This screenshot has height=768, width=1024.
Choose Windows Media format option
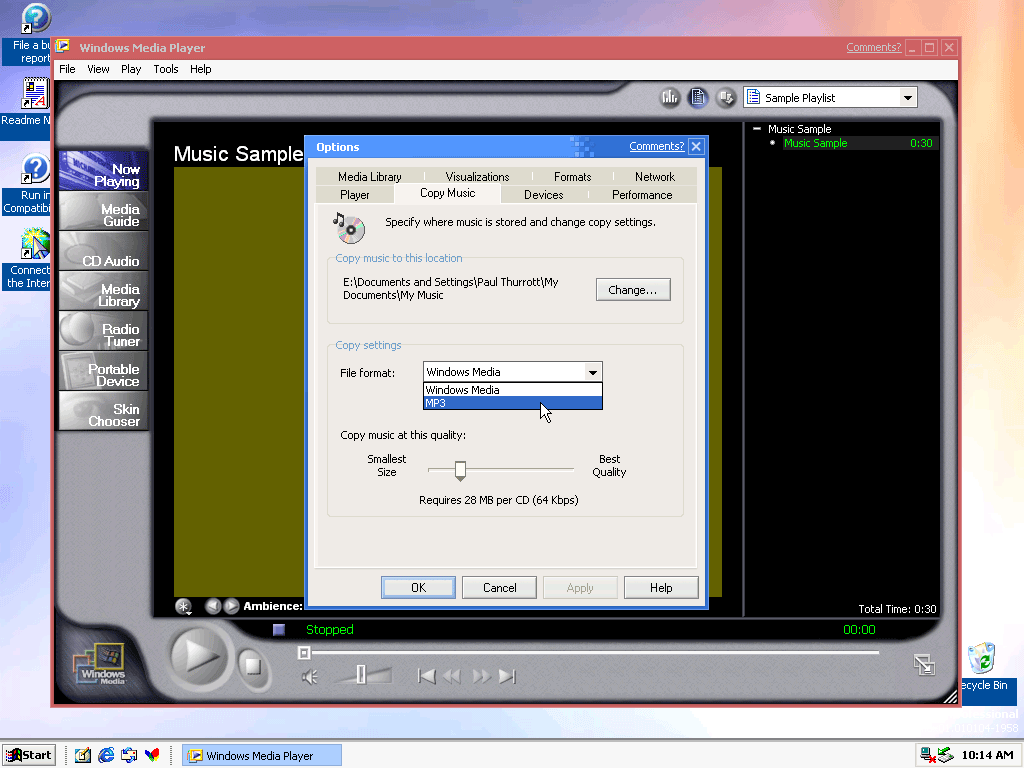pos(512,390)
